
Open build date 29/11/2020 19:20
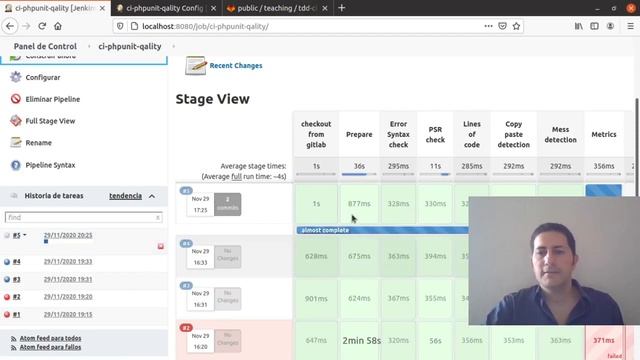68,297
